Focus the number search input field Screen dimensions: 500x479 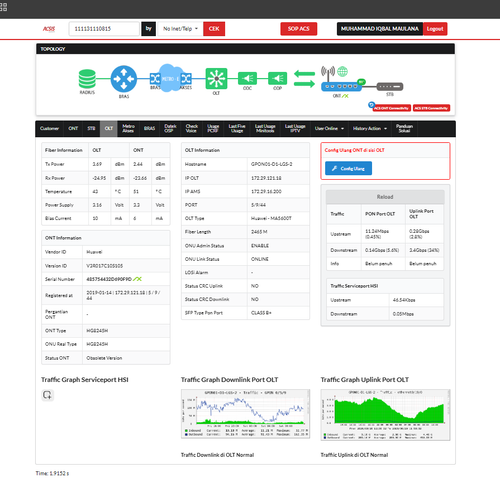point(104,29)
